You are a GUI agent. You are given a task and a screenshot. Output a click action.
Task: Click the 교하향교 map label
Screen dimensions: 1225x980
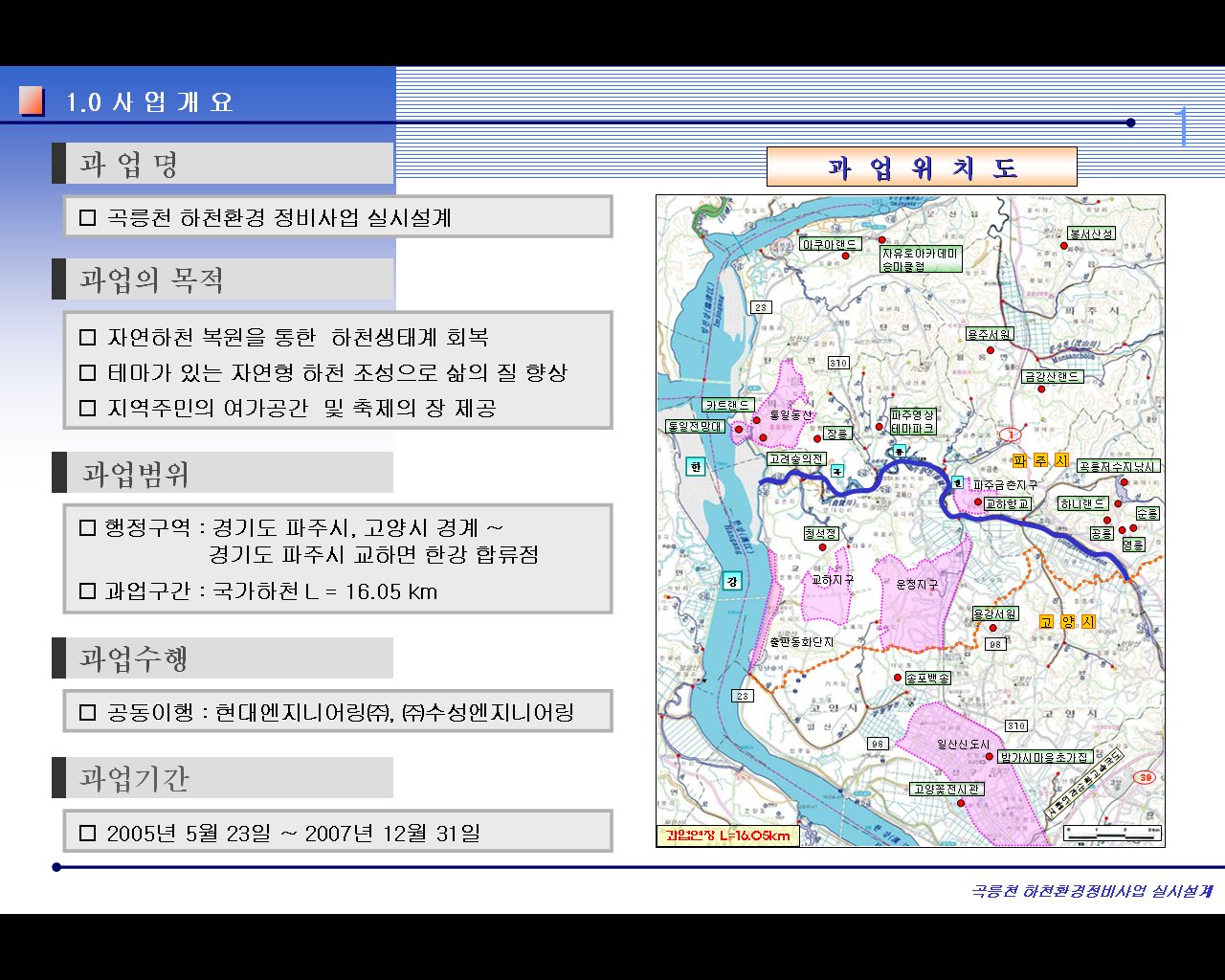pos(1008,503)
